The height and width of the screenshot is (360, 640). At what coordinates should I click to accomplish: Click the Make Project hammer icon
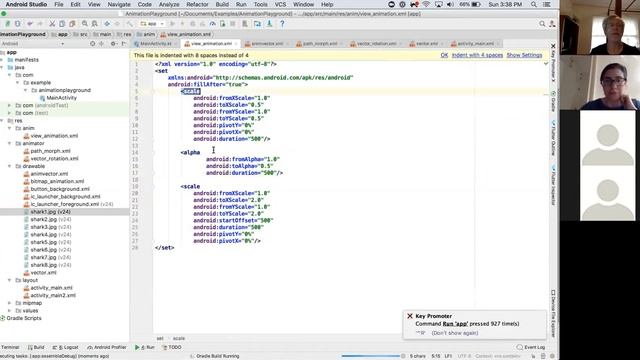coord(129,24)
